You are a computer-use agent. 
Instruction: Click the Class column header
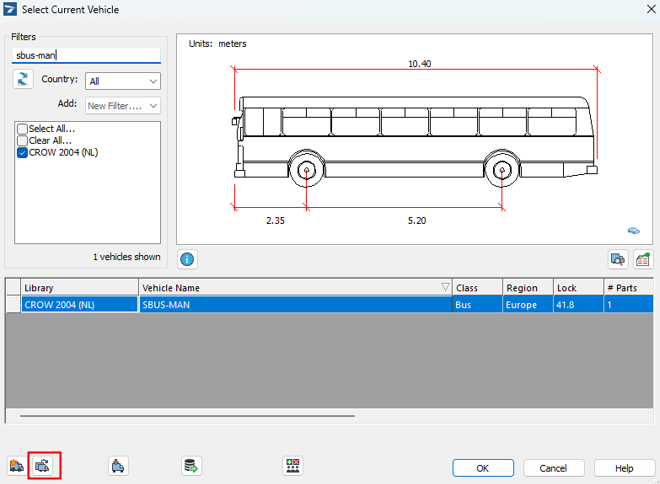(x=476, y=288)
